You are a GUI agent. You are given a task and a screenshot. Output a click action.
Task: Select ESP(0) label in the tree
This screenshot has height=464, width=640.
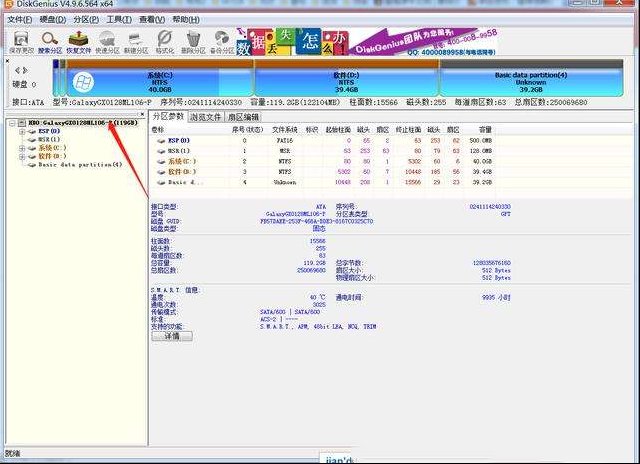[49, 131]
